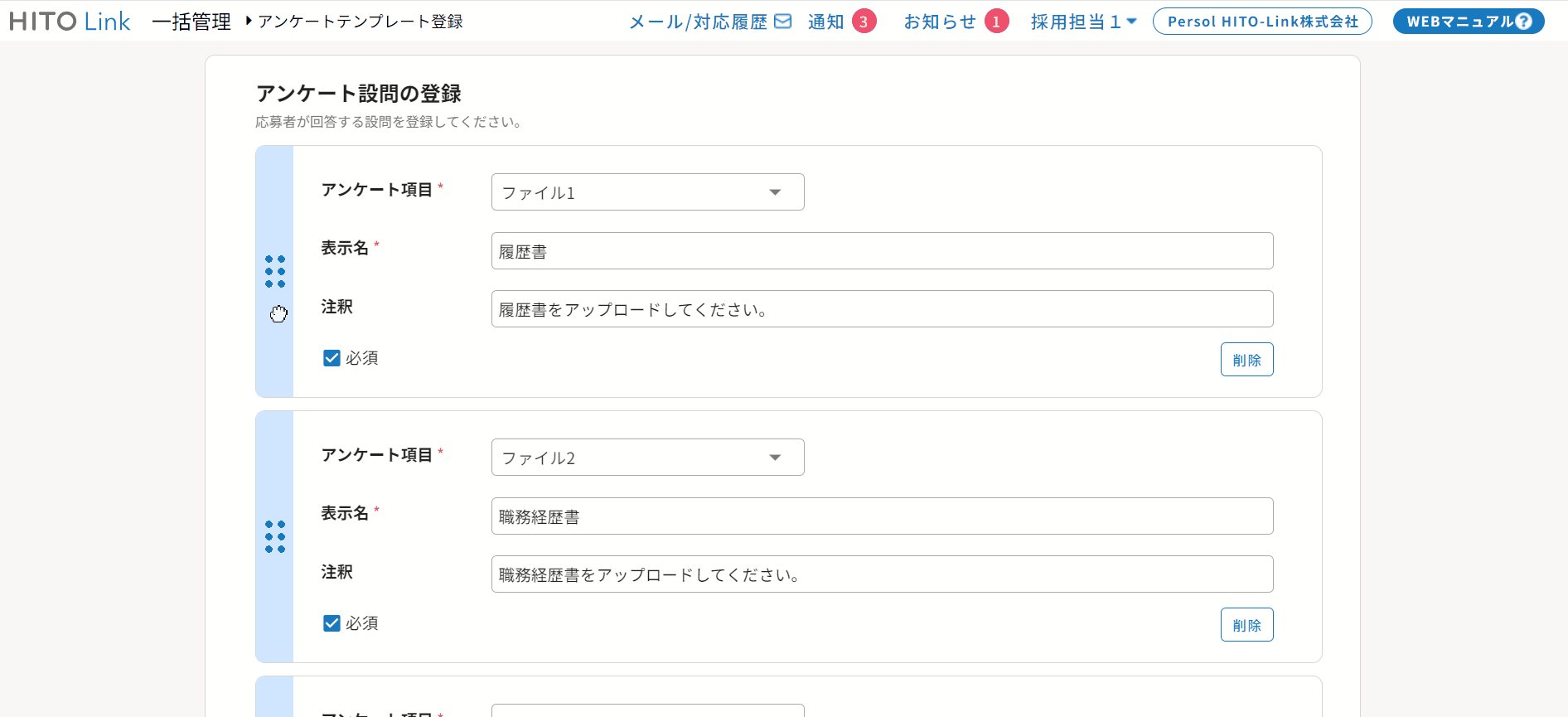Click the news badge showing 1

(996, 22)
